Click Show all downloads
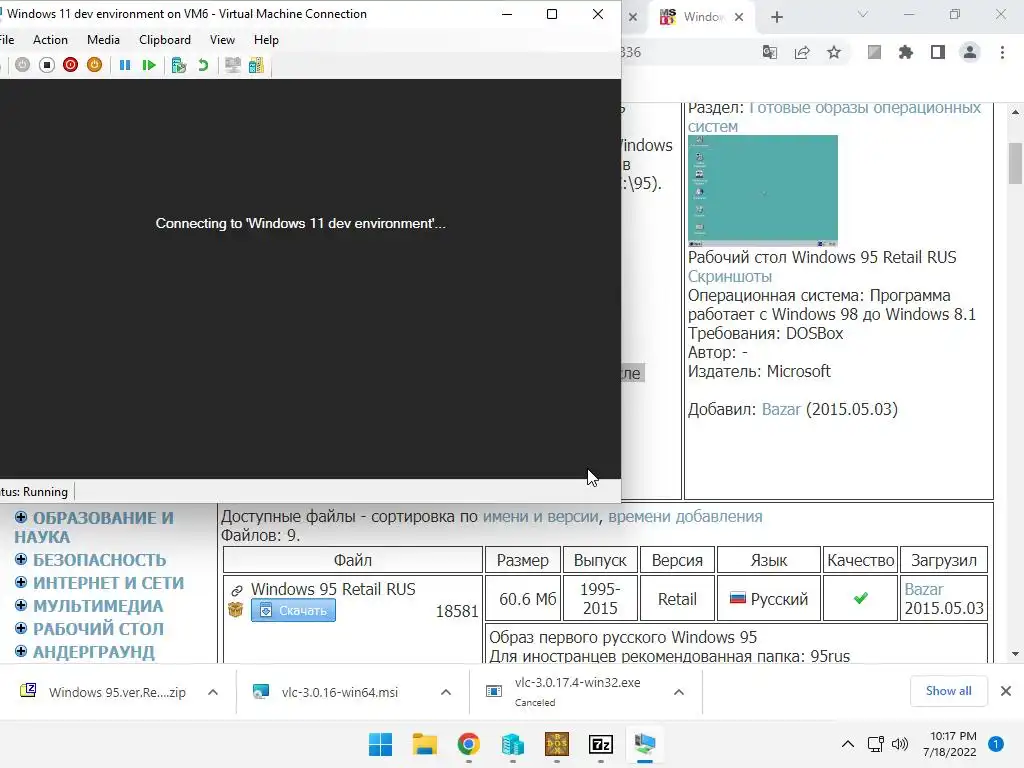The image size is (1024, 768). click(x=948, y=691)
